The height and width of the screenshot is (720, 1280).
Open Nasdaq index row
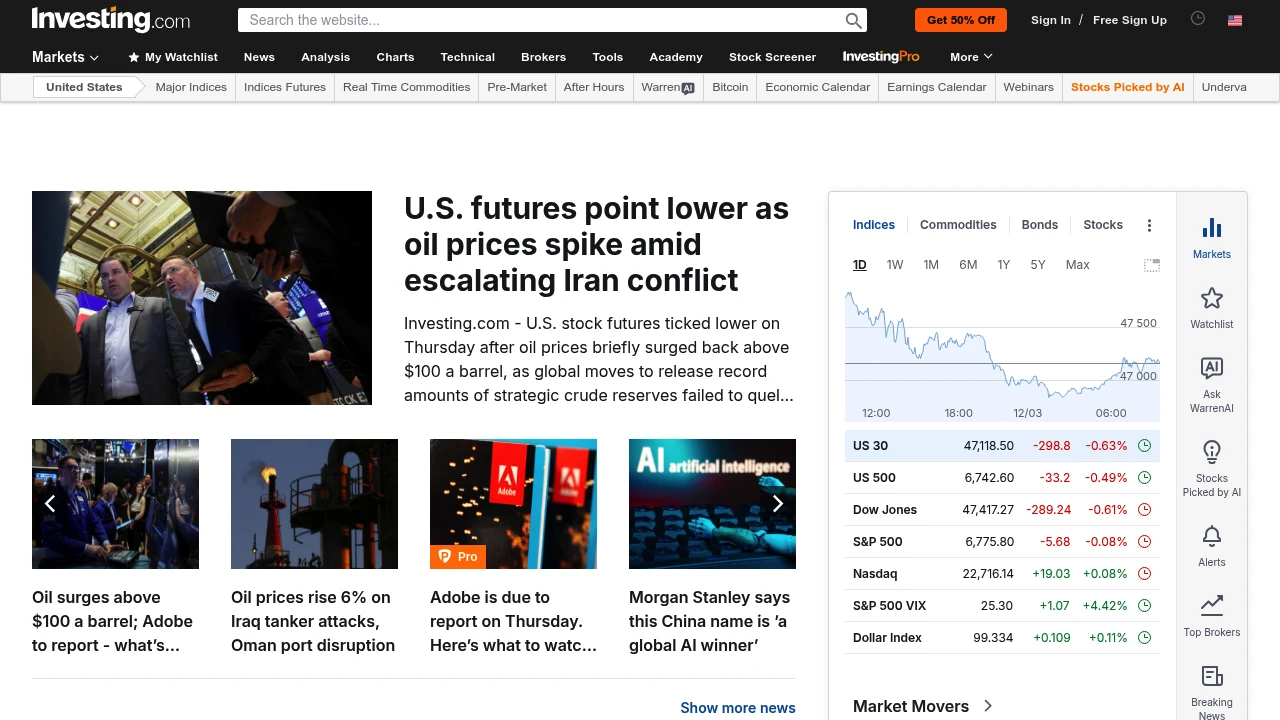(1002, 574)
